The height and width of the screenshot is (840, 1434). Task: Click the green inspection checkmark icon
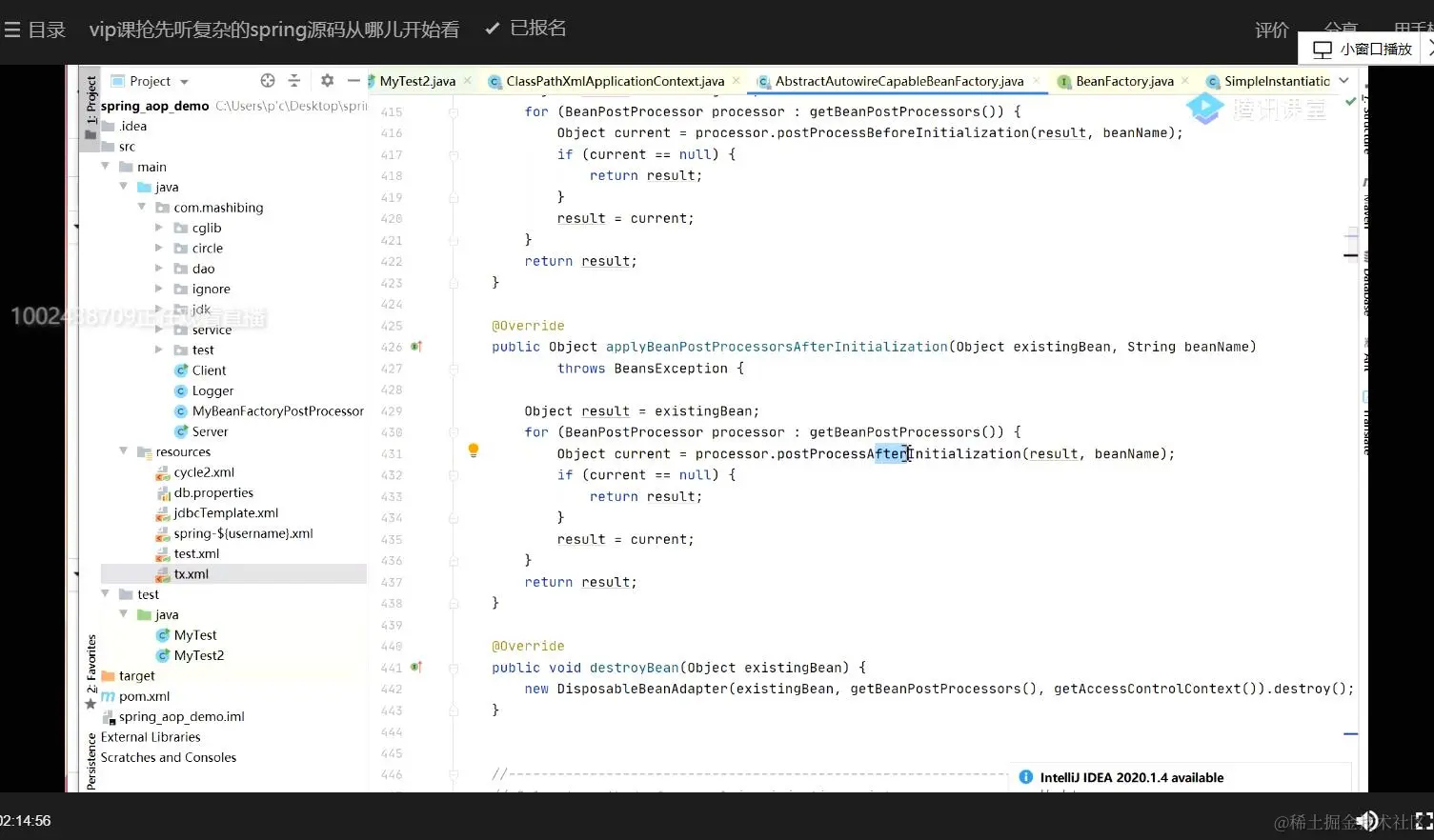(1350, 101)
